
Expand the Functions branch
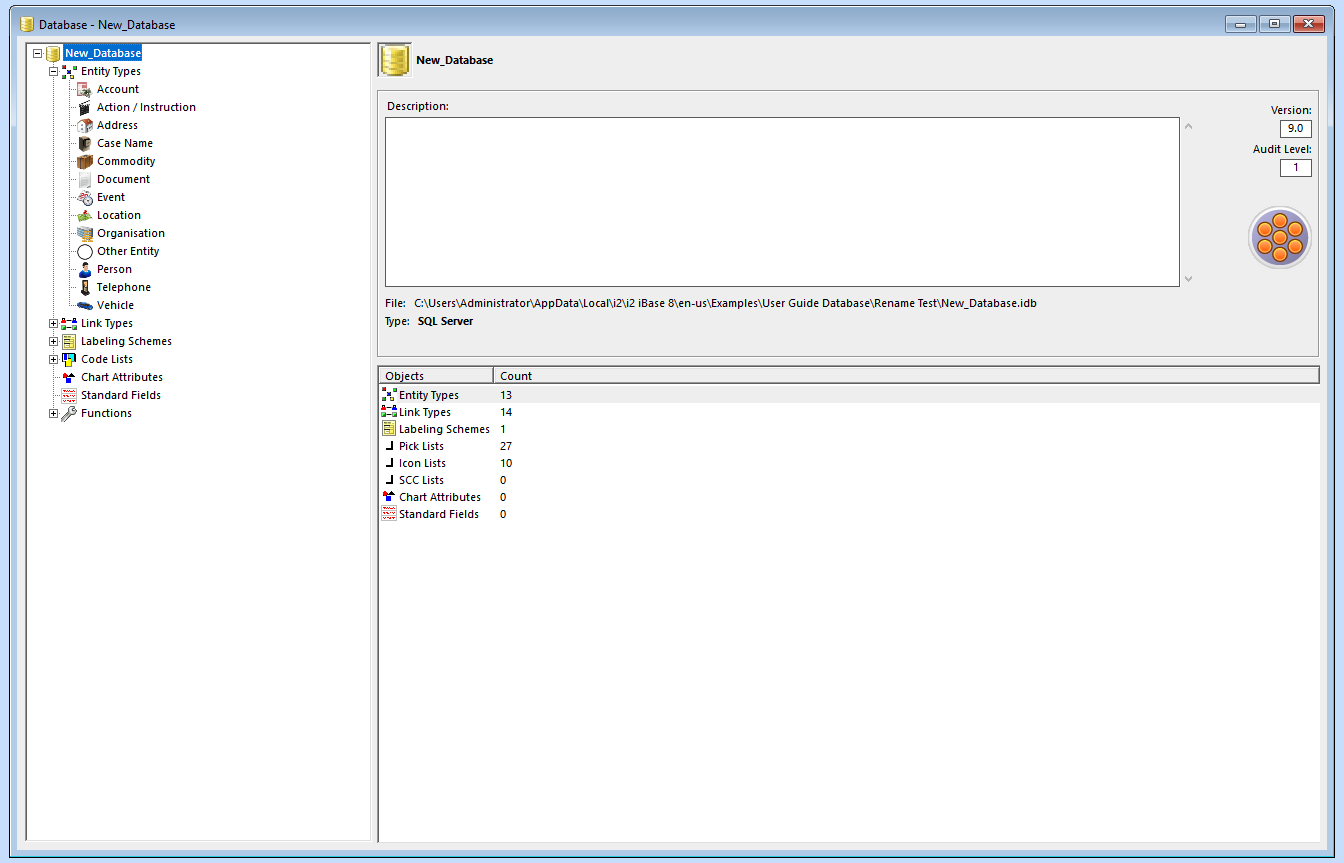(52, 413)
